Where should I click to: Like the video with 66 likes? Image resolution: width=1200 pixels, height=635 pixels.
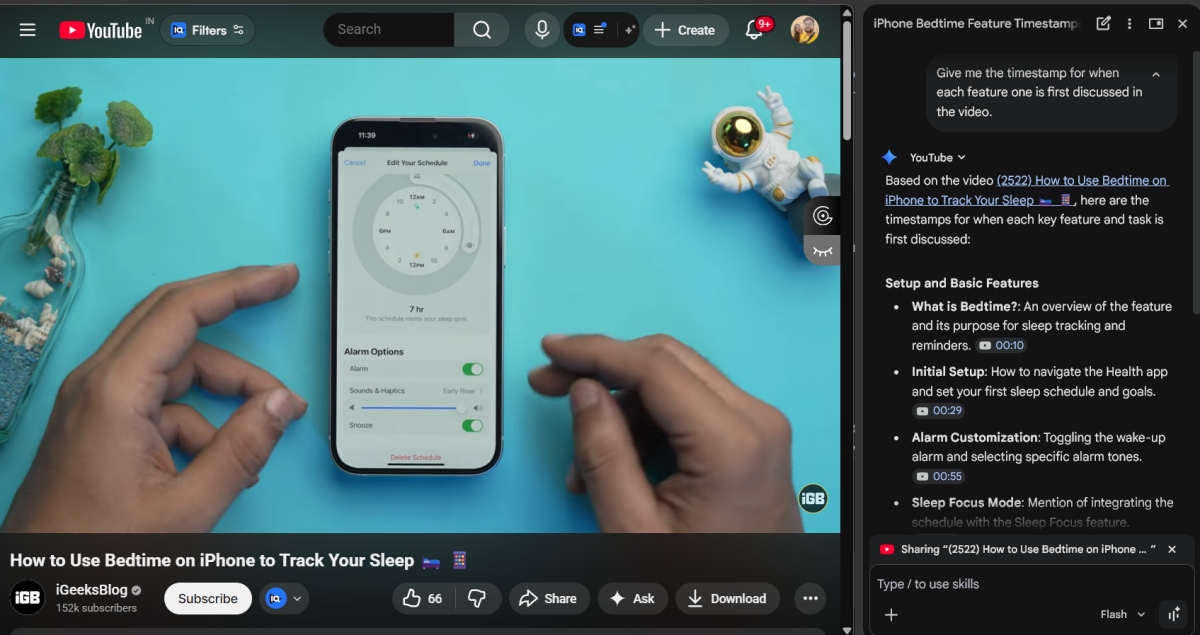(423, 598)
